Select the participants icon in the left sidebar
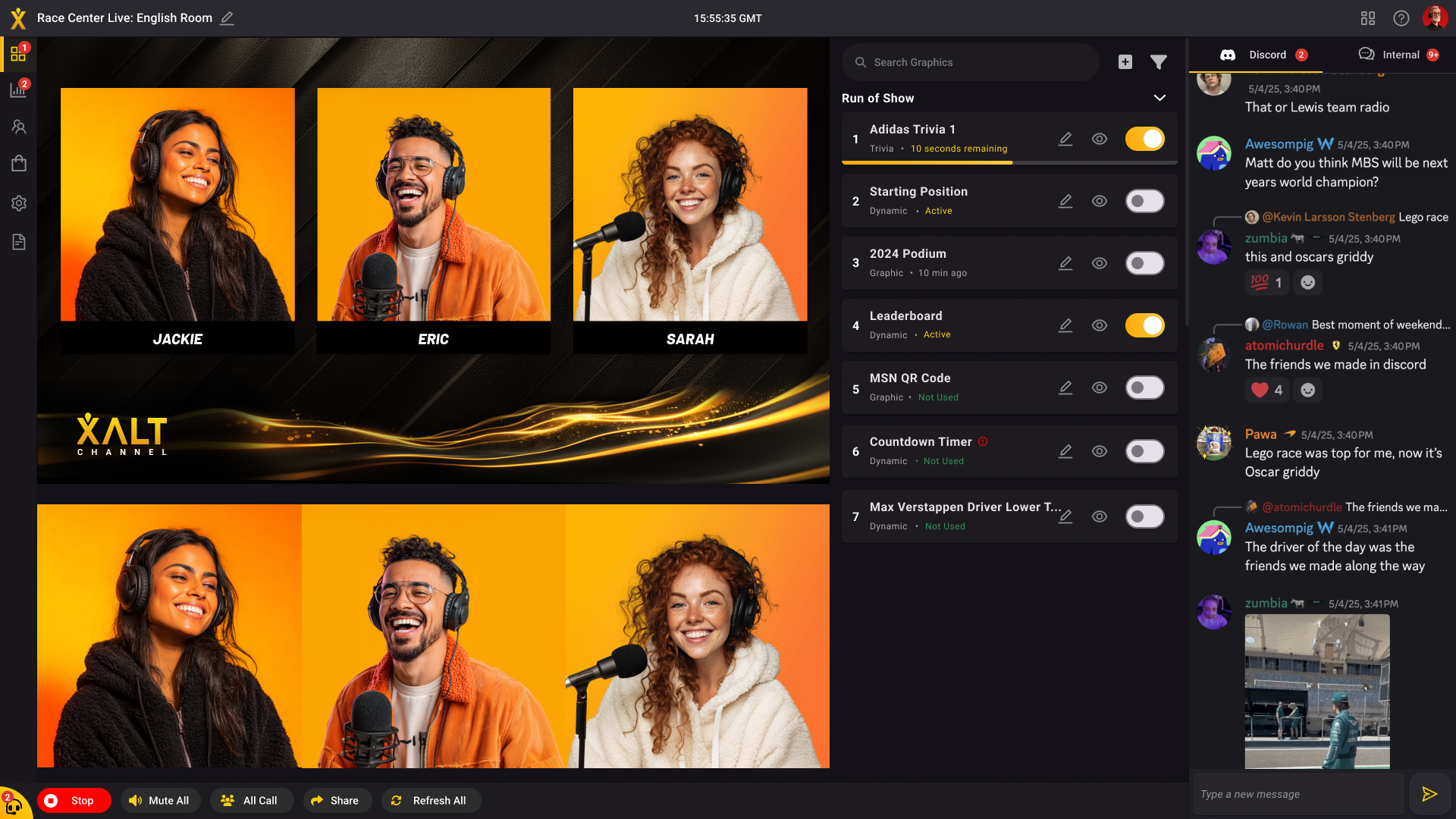This screenshot has height=819, width=1456. (19, 127)
